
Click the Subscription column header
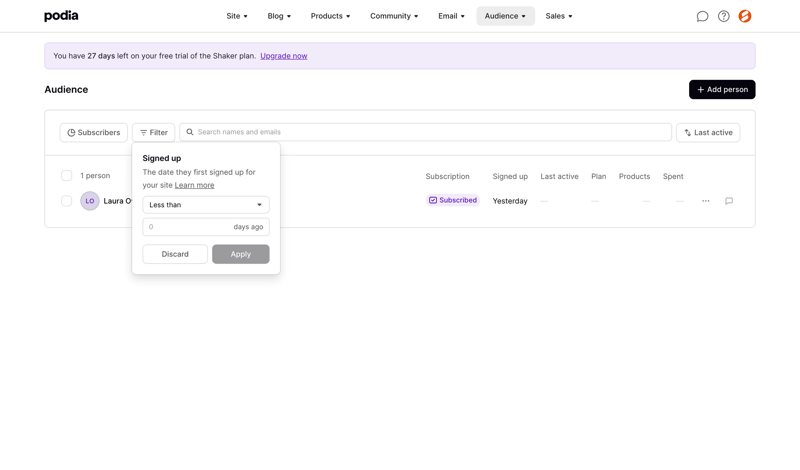[447, 177]
